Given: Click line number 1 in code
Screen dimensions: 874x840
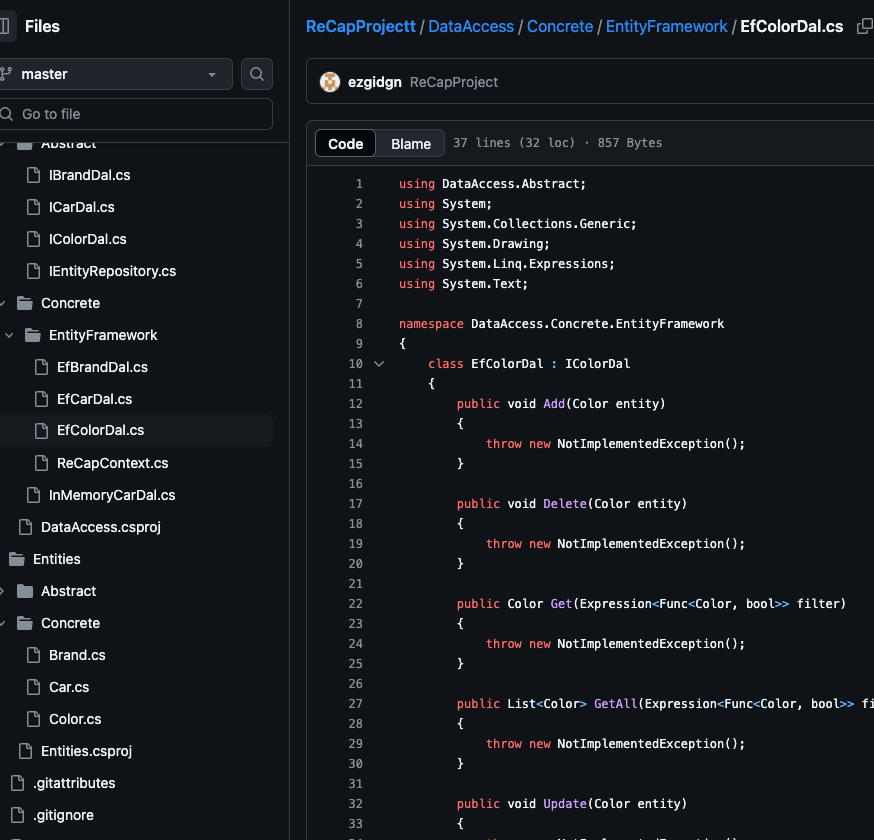Looking at the screenshot, I should [x=359, y=184].
